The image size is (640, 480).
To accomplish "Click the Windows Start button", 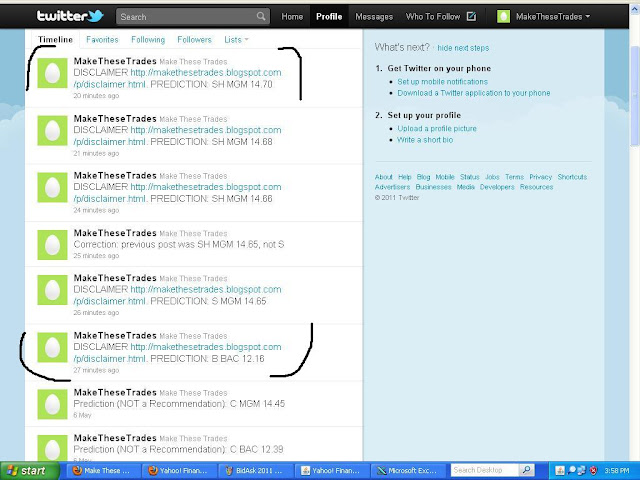I will (30, 471).
